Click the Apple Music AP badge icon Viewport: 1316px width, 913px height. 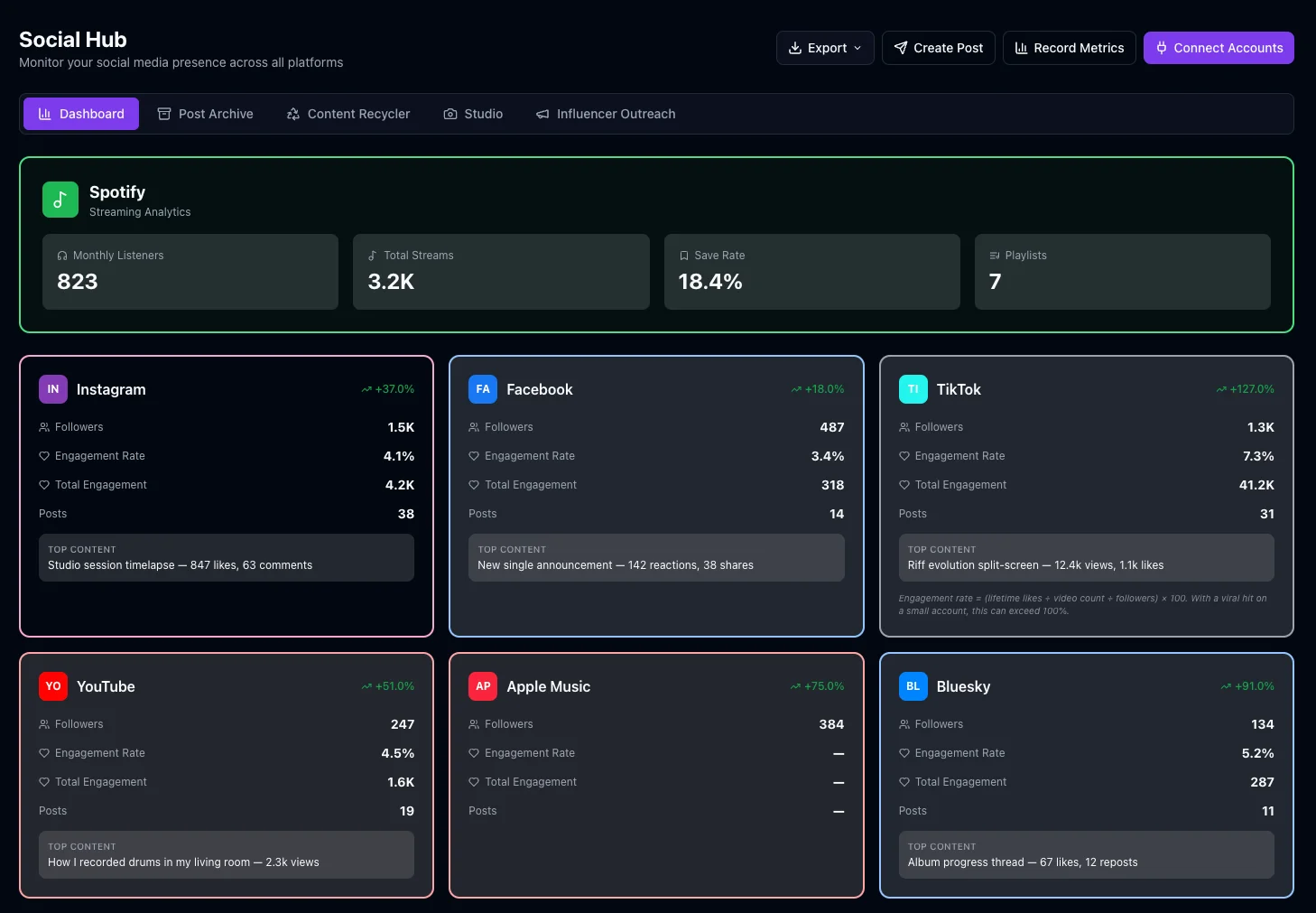(483, 686)
